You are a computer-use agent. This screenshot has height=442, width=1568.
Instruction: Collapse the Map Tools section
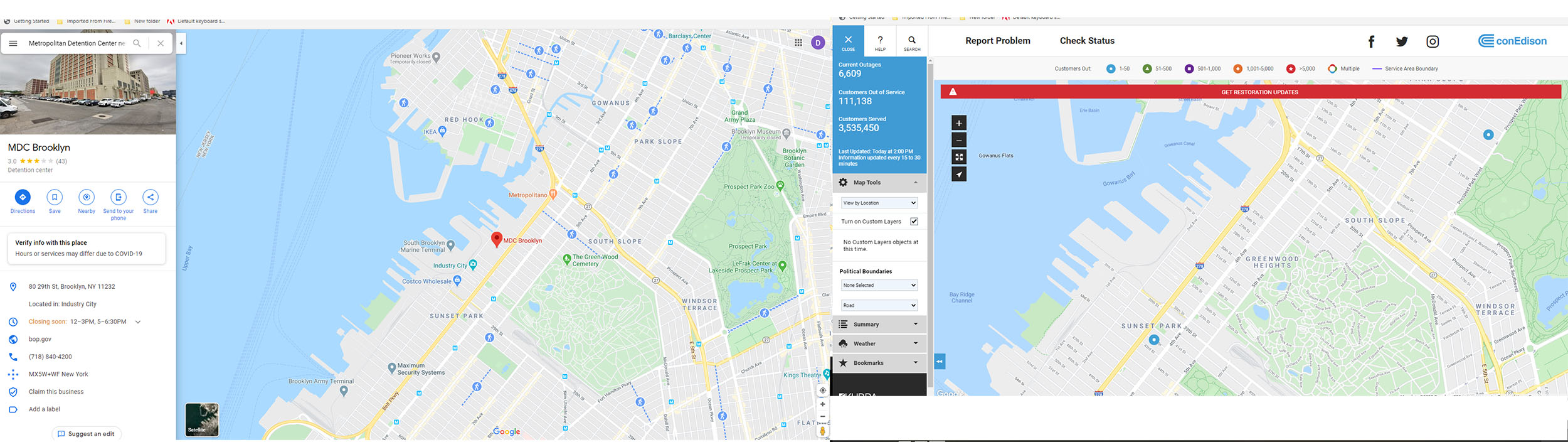(879, 183)
